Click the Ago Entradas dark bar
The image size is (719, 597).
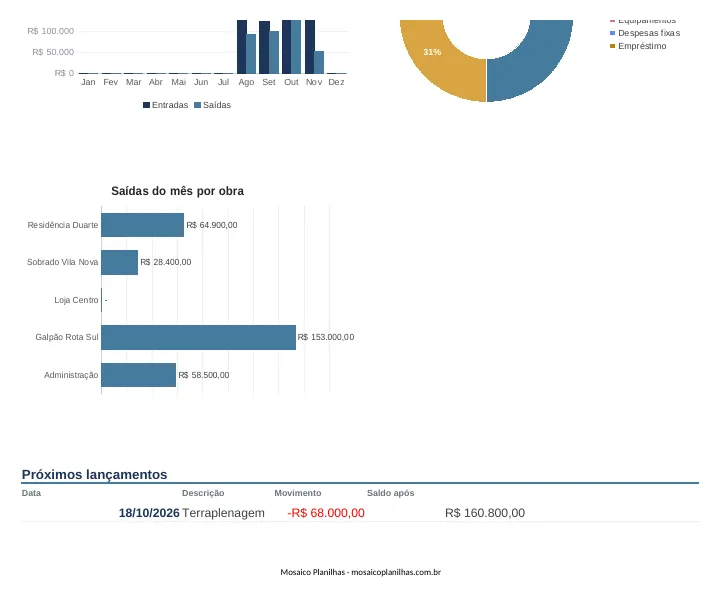click(242, 46)
